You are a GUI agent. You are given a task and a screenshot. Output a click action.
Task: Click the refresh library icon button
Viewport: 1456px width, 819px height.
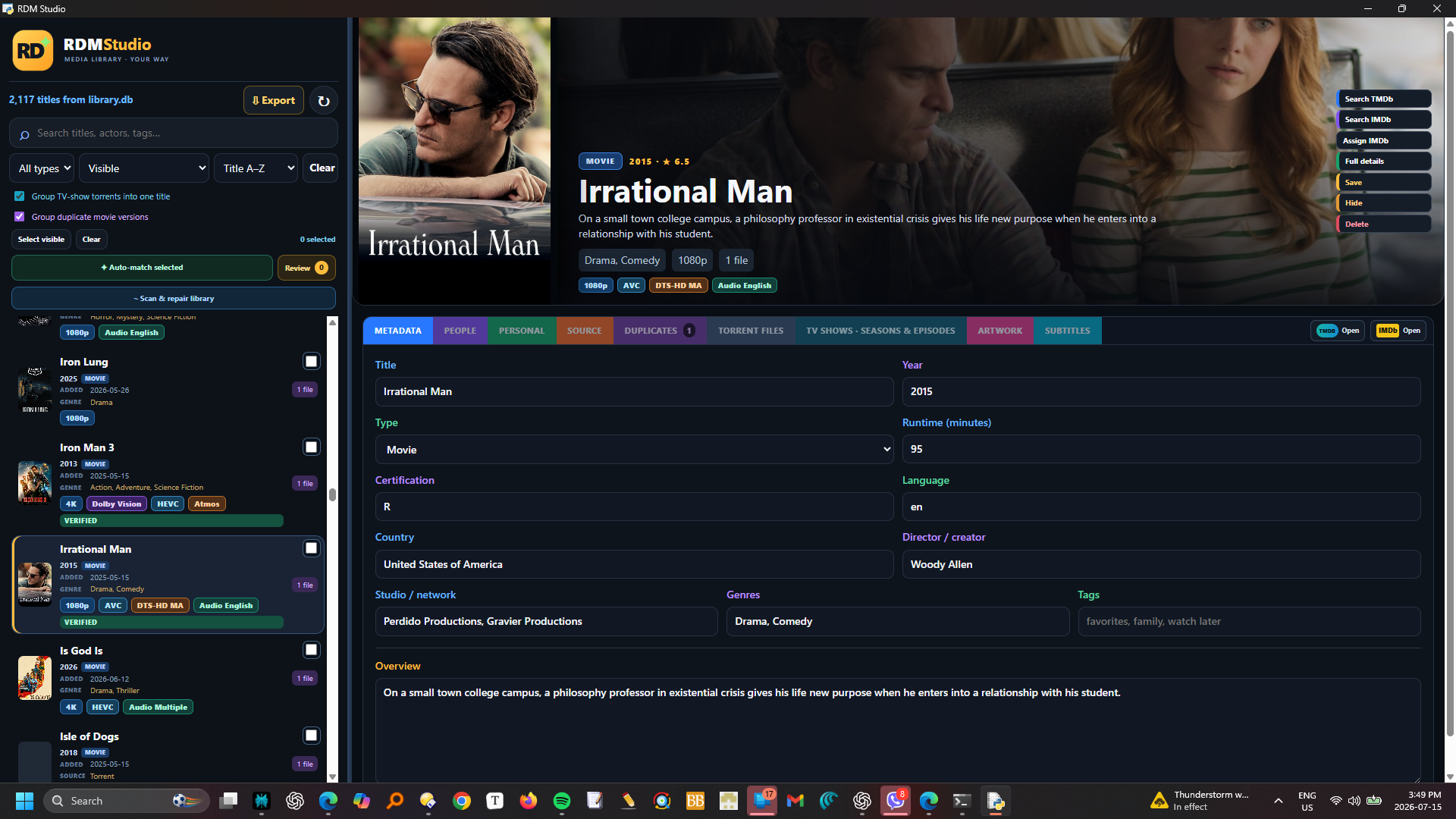(x=324, y=101)
